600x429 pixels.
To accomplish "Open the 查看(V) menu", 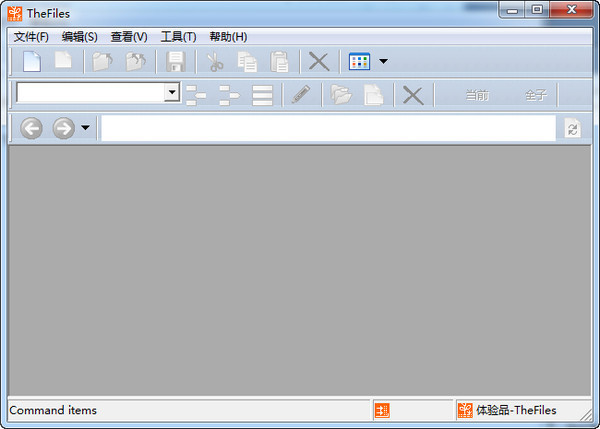I will point(129,37).
